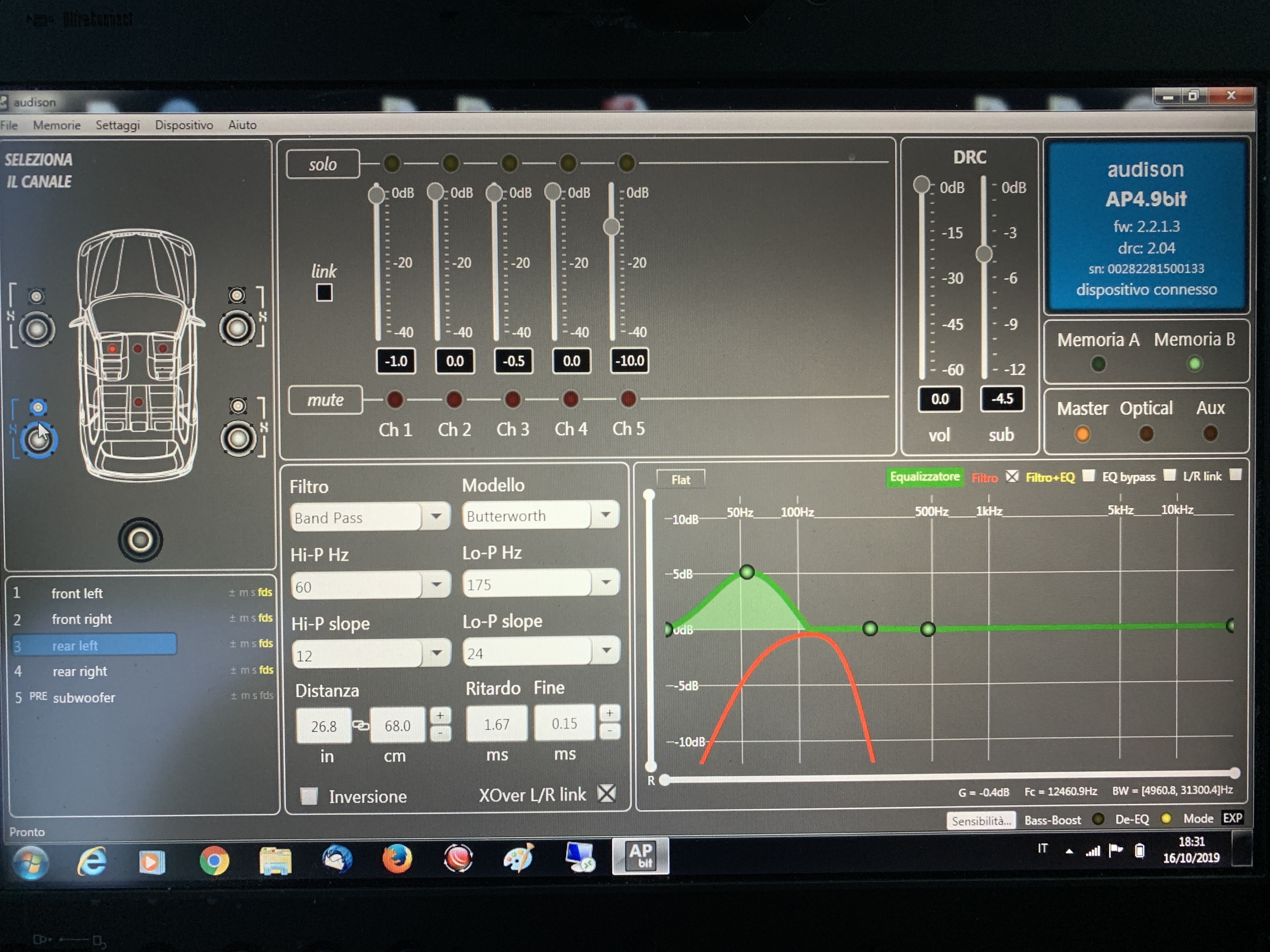The height and width of the screenshot is (952, 1270).
Task: Click the Flat equalizer button
Action: point(681,479)
